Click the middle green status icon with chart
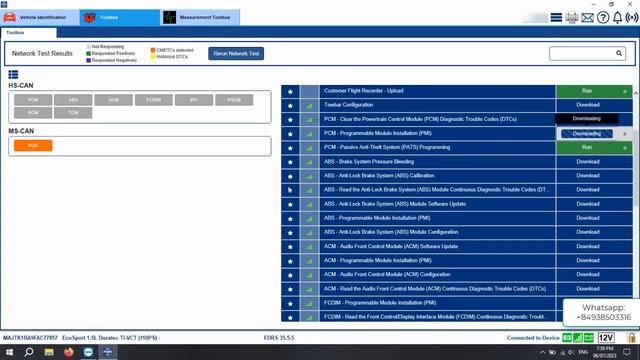The height and width of the screenshot is (360, 640). tap(578, 338)
